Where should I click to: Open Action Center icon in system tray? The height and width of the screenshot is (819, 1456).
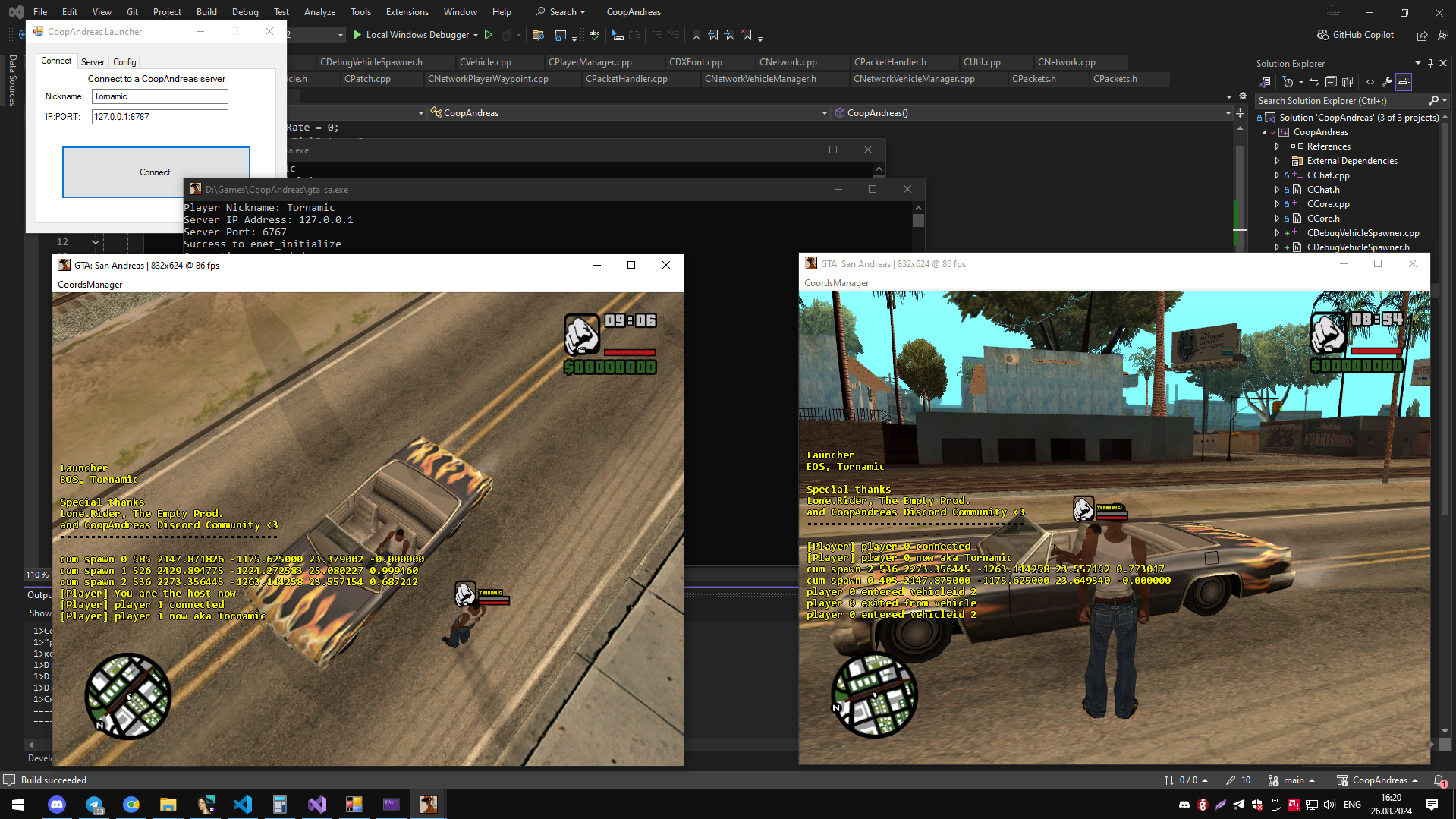coord(1432,804)
